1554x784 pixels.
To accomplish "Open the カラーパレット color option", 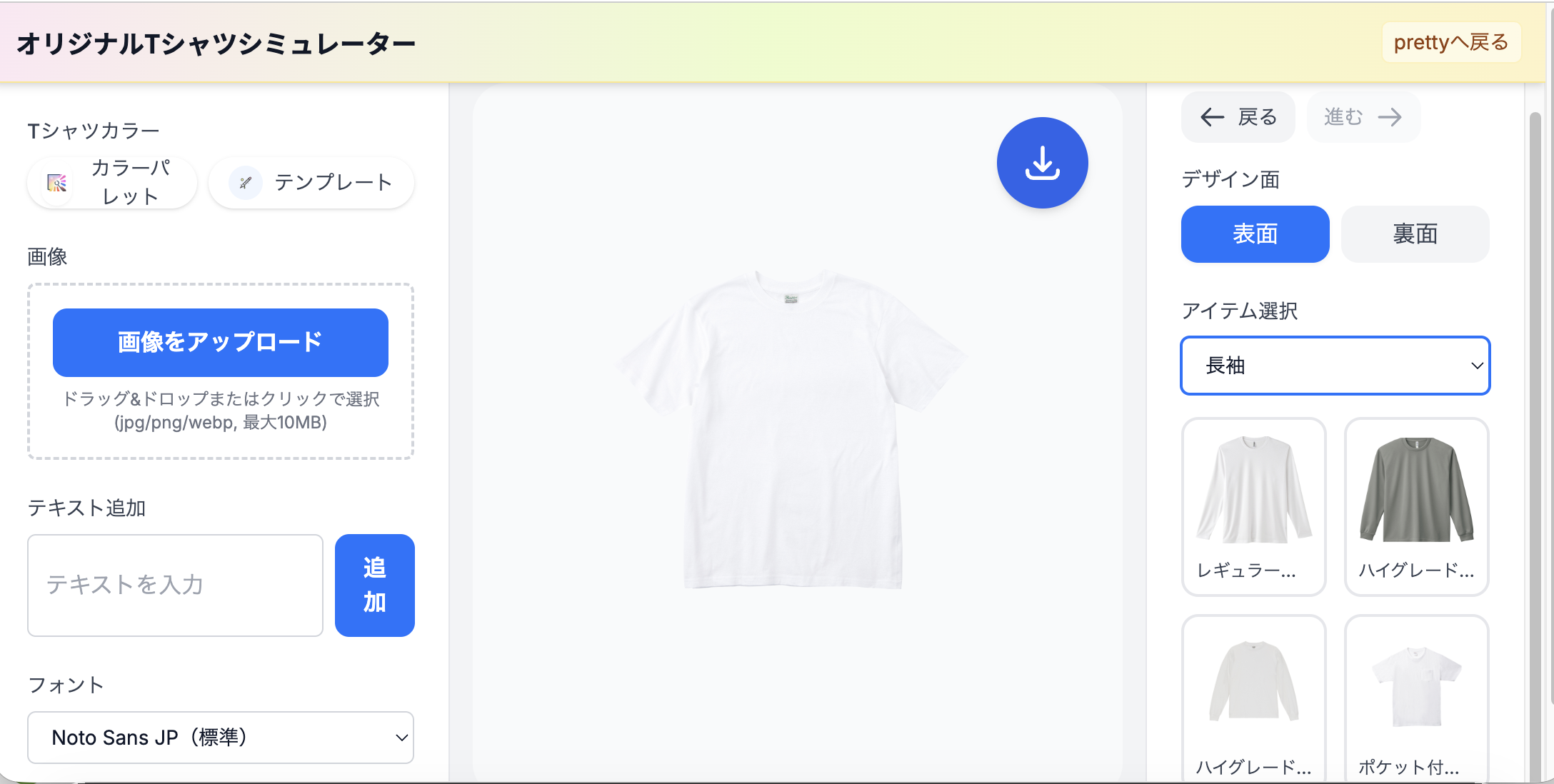I will click(x=112, y=183).
